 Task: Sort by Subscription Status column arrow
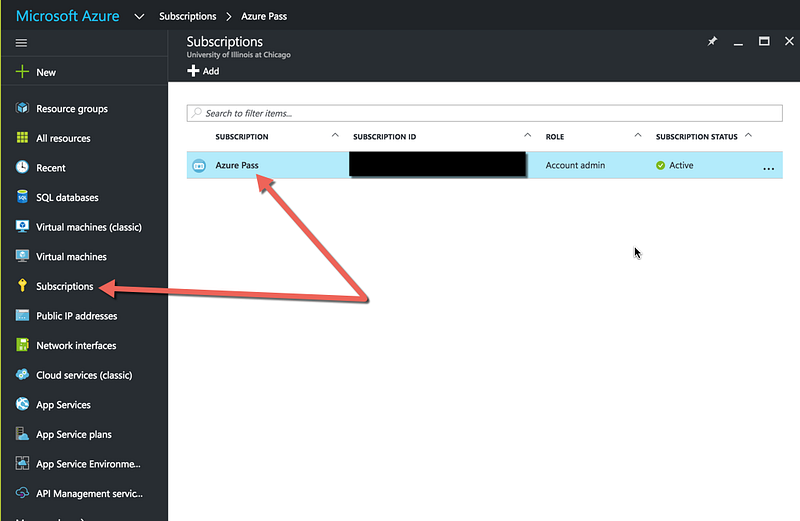(x=748, y=135)
